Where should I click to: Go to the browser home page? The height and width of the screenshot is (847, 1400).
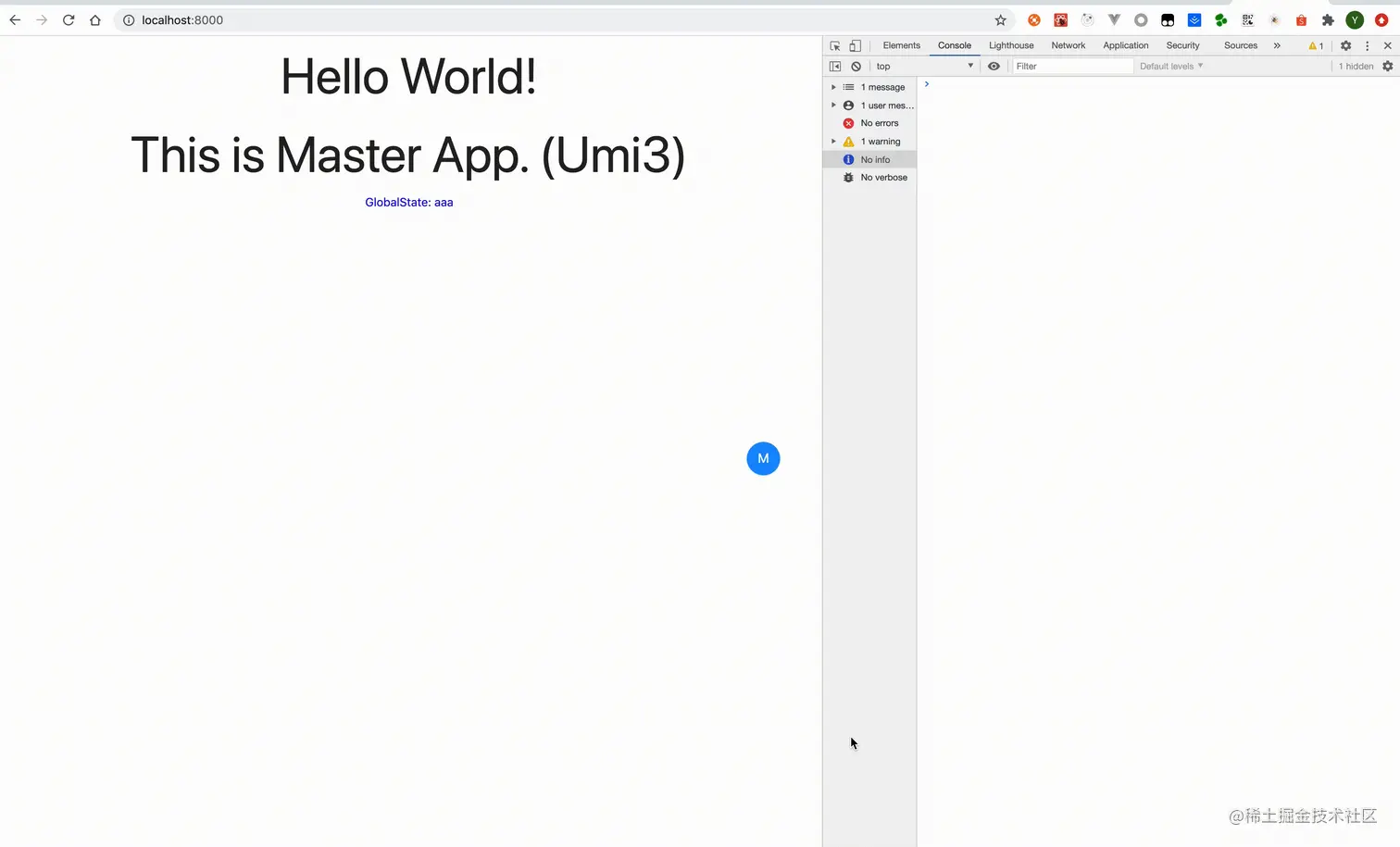click(x=94, y=20)
